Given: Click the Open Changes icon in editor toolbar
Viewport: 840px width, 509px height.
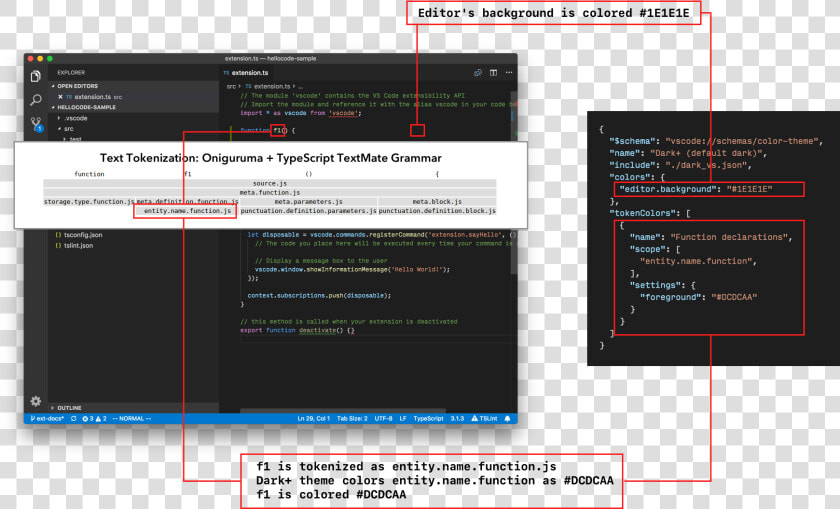Looking at the screenshot, I should click(478, 73).
